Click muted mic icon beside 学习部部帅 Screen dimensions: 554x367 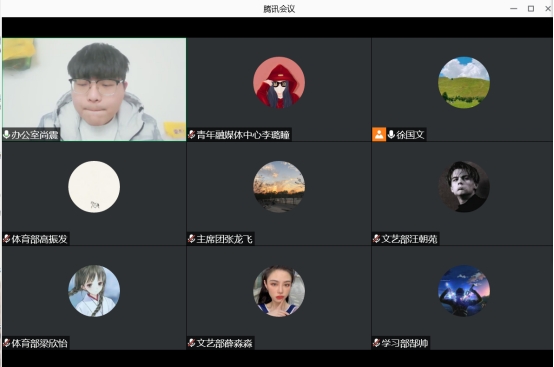click(377, 343)
